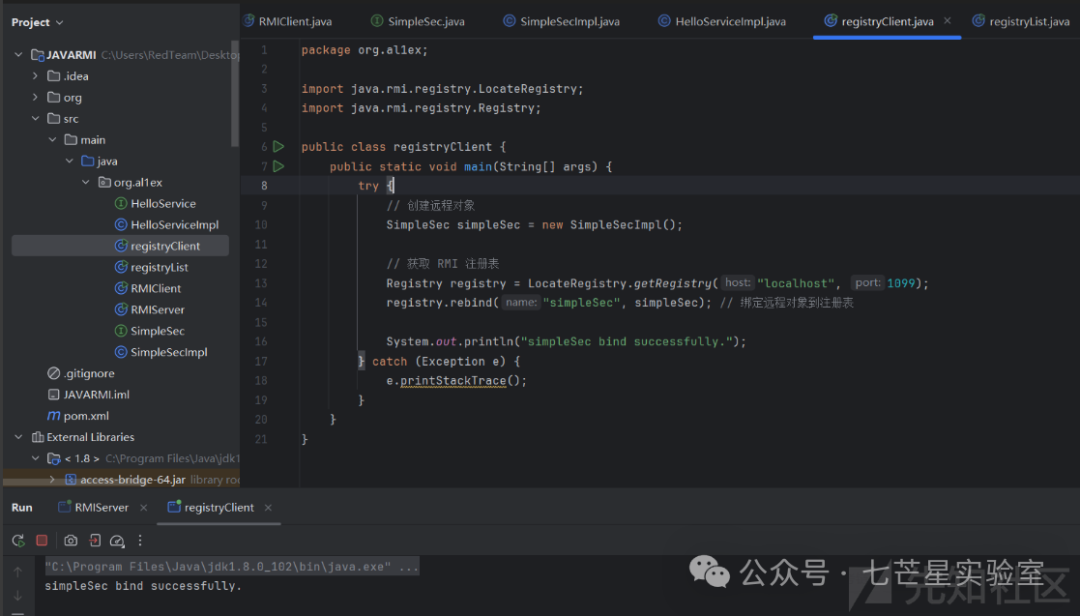Collapse the < 1.8 > JDK node

tap(35, 458)
